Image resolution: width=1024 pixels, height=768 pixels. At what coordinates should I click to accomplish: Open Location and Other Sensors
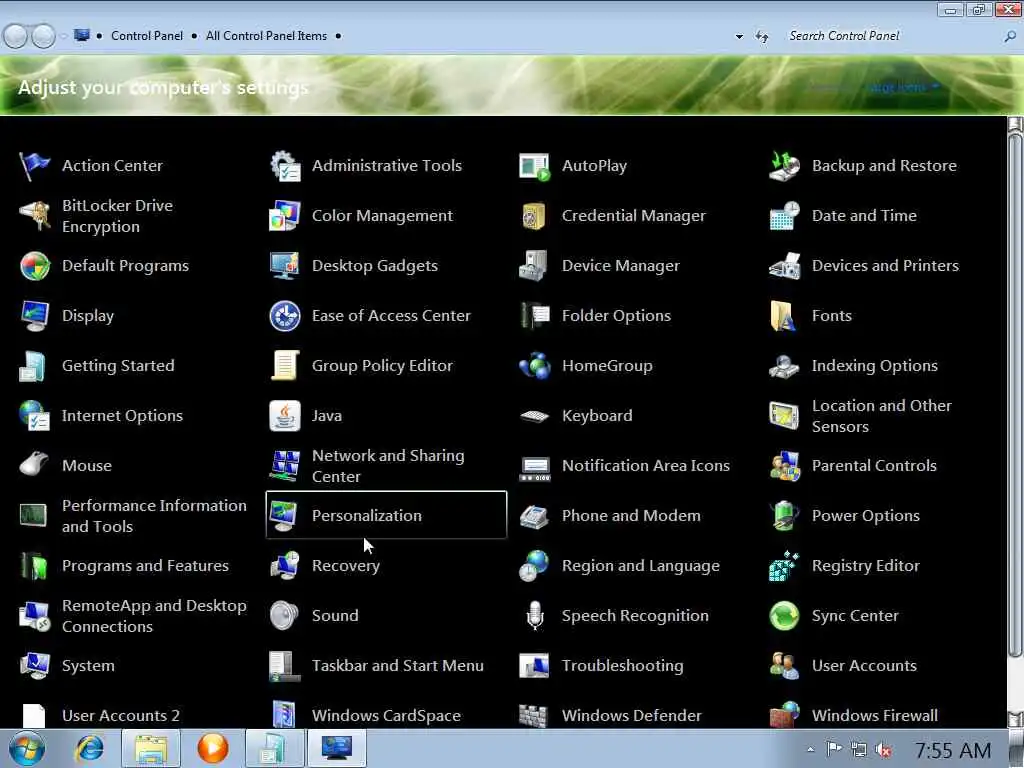click(861, 416)
